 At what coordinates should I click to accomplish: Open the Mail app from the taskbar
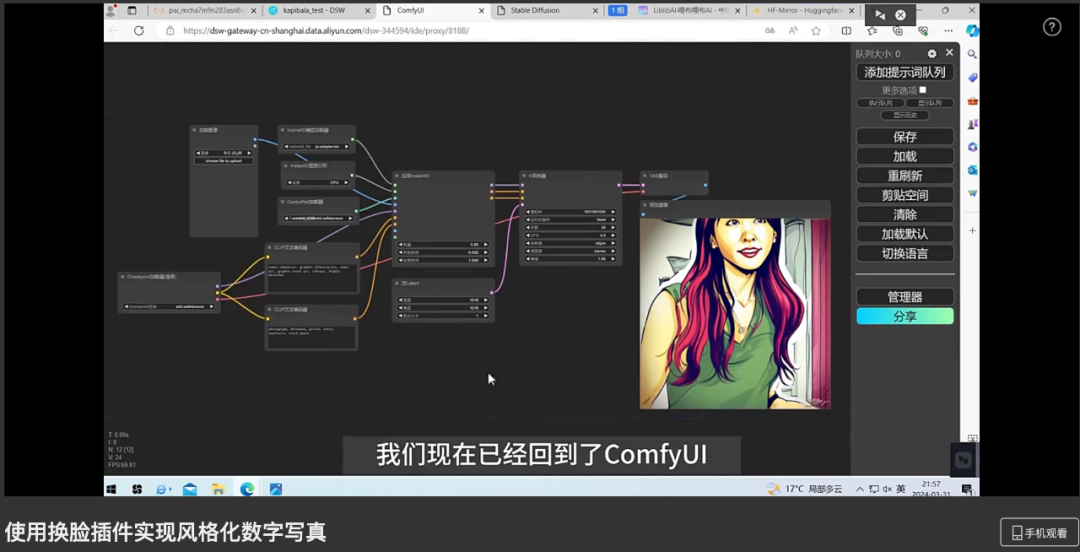click(x=189, y=489)
